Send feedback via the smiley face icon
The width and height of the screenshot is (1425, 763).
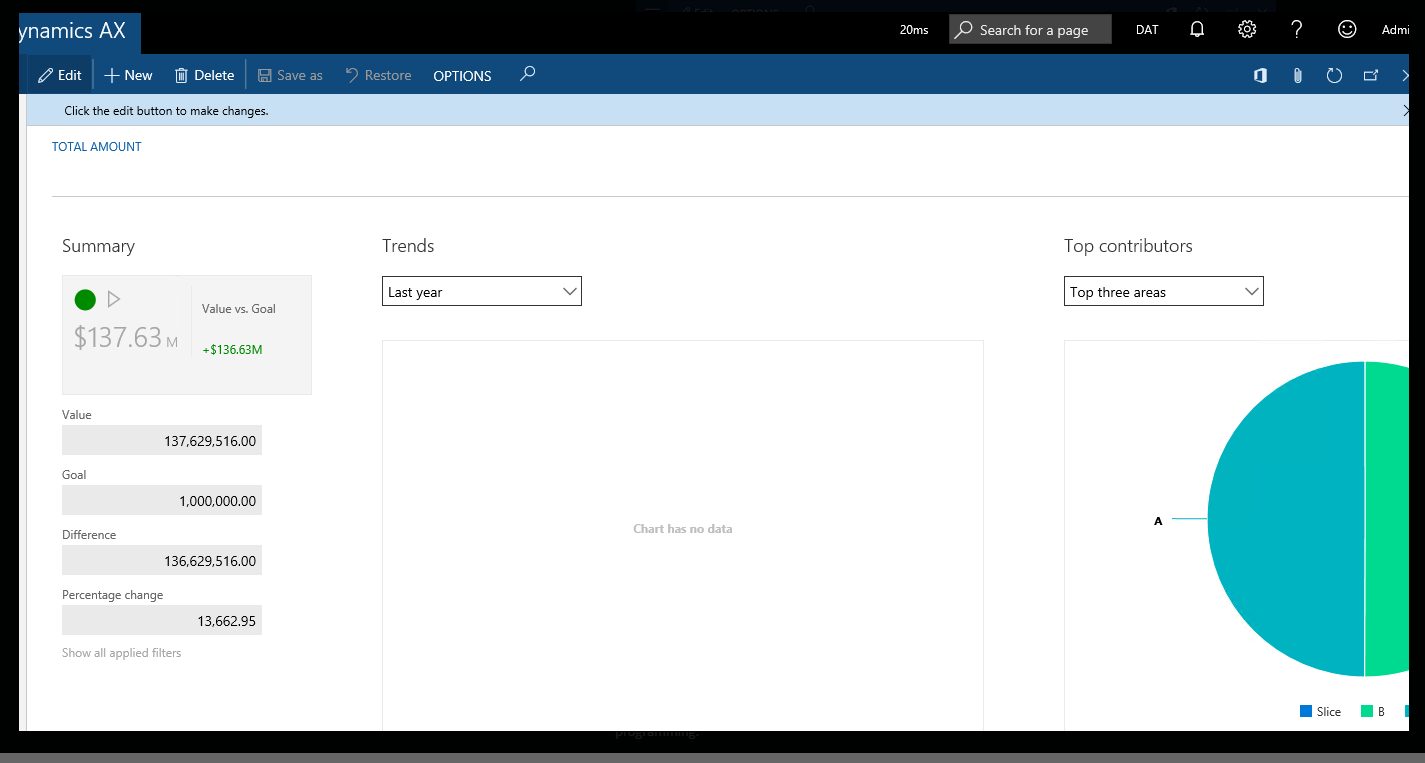click(x=1346, y=29)
